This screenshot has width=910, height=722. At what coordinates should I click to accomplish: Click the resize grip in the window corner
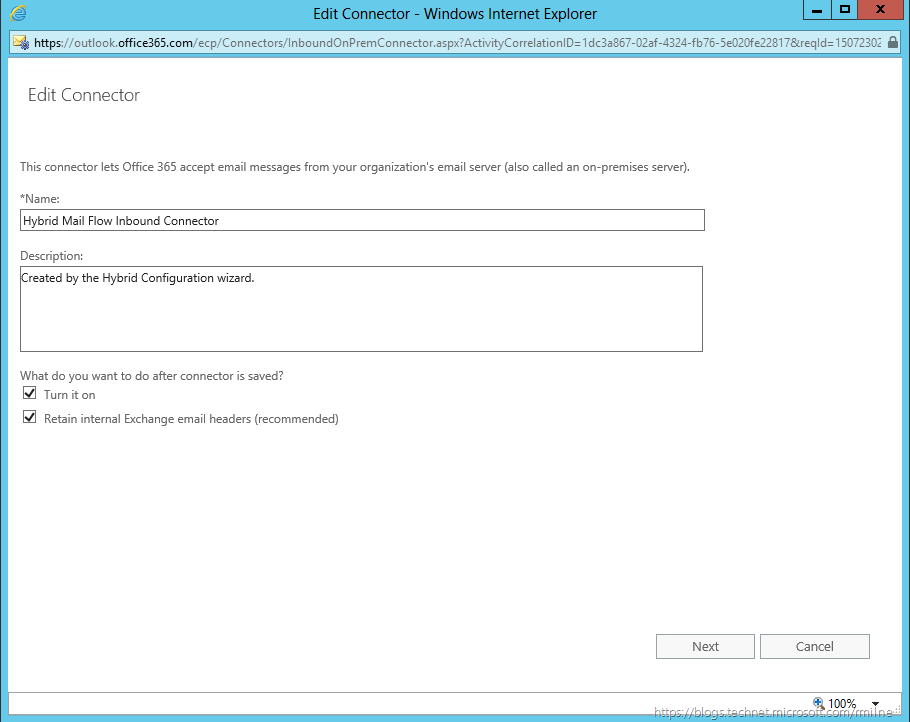pos(896,708)
